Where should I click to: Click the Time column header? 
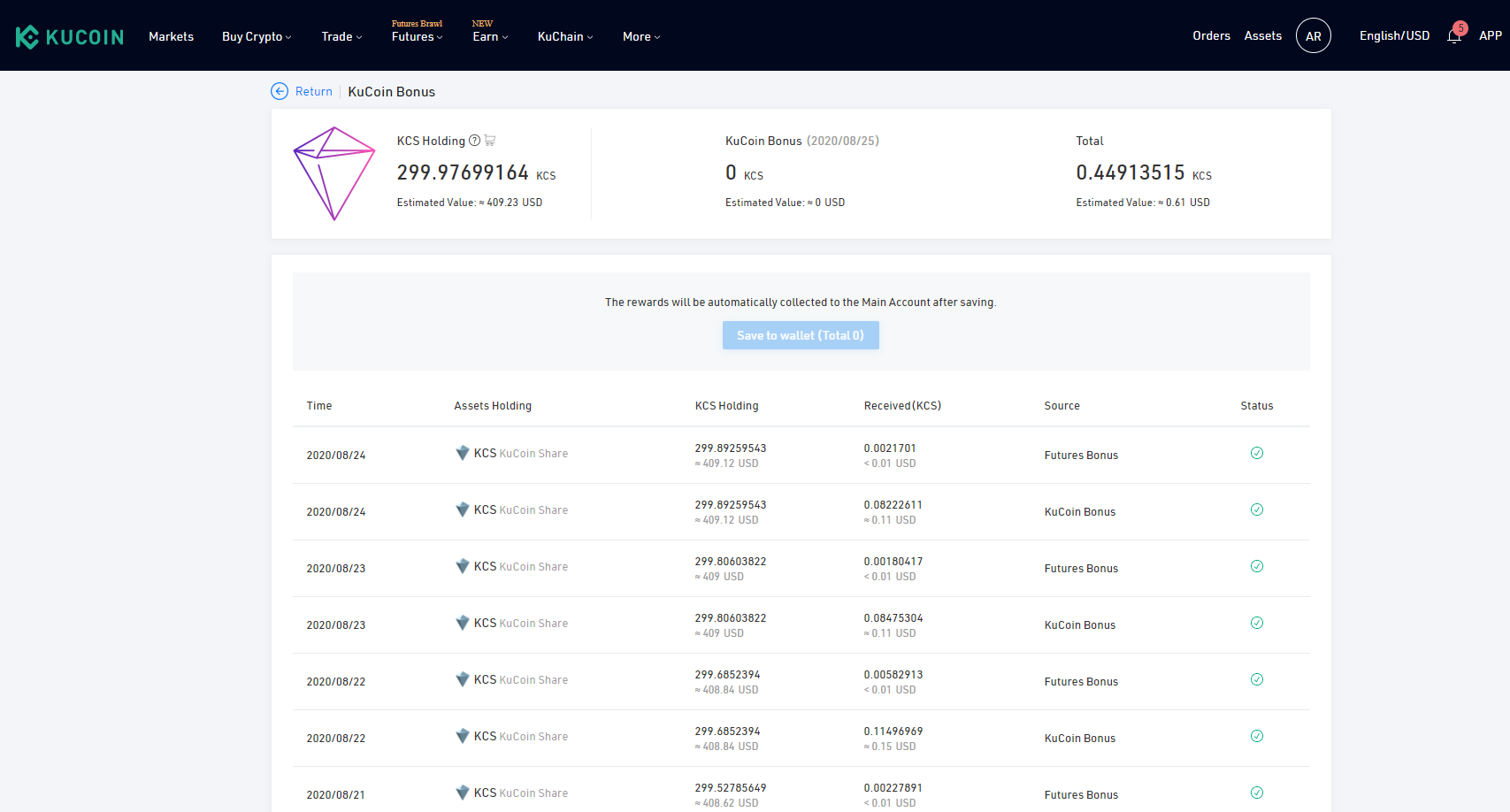(319, 405)
